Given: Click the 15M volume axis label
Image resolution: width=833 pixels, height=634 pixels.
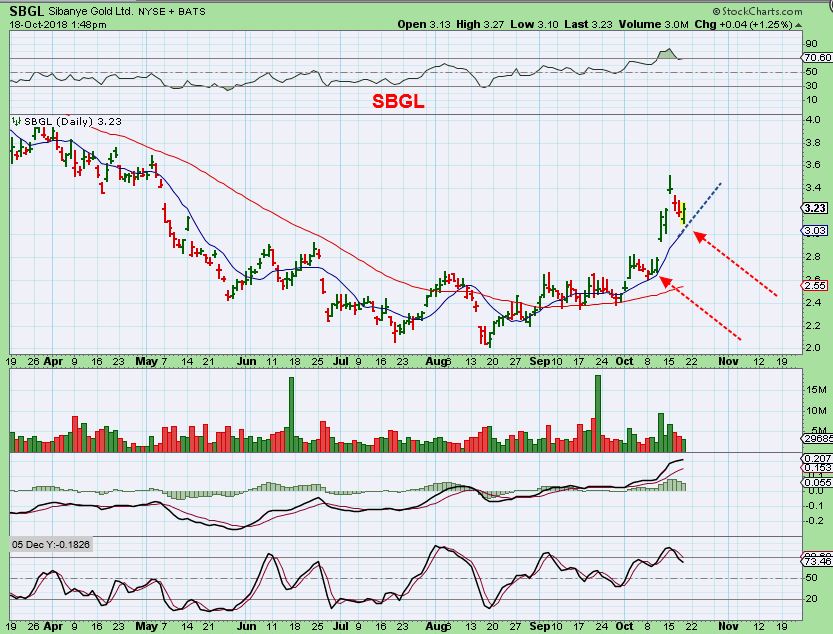Looking at the screenshot, I should [815, 390].
